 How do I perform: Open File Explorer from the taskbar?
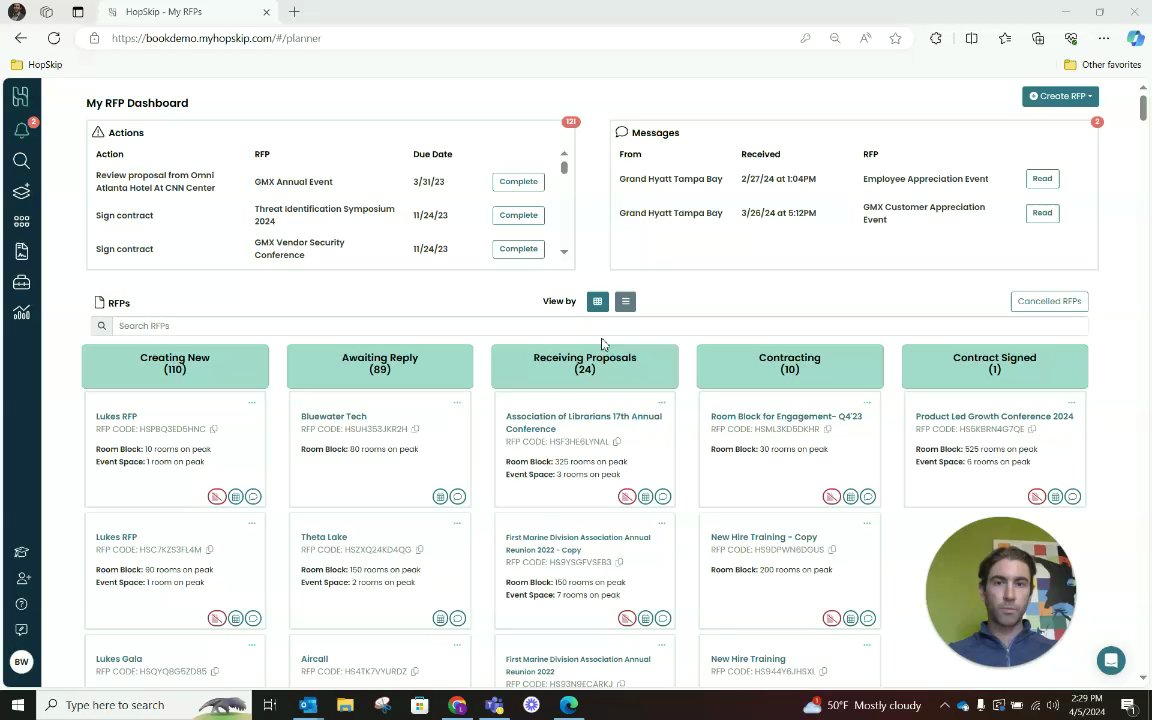(345, 705)
